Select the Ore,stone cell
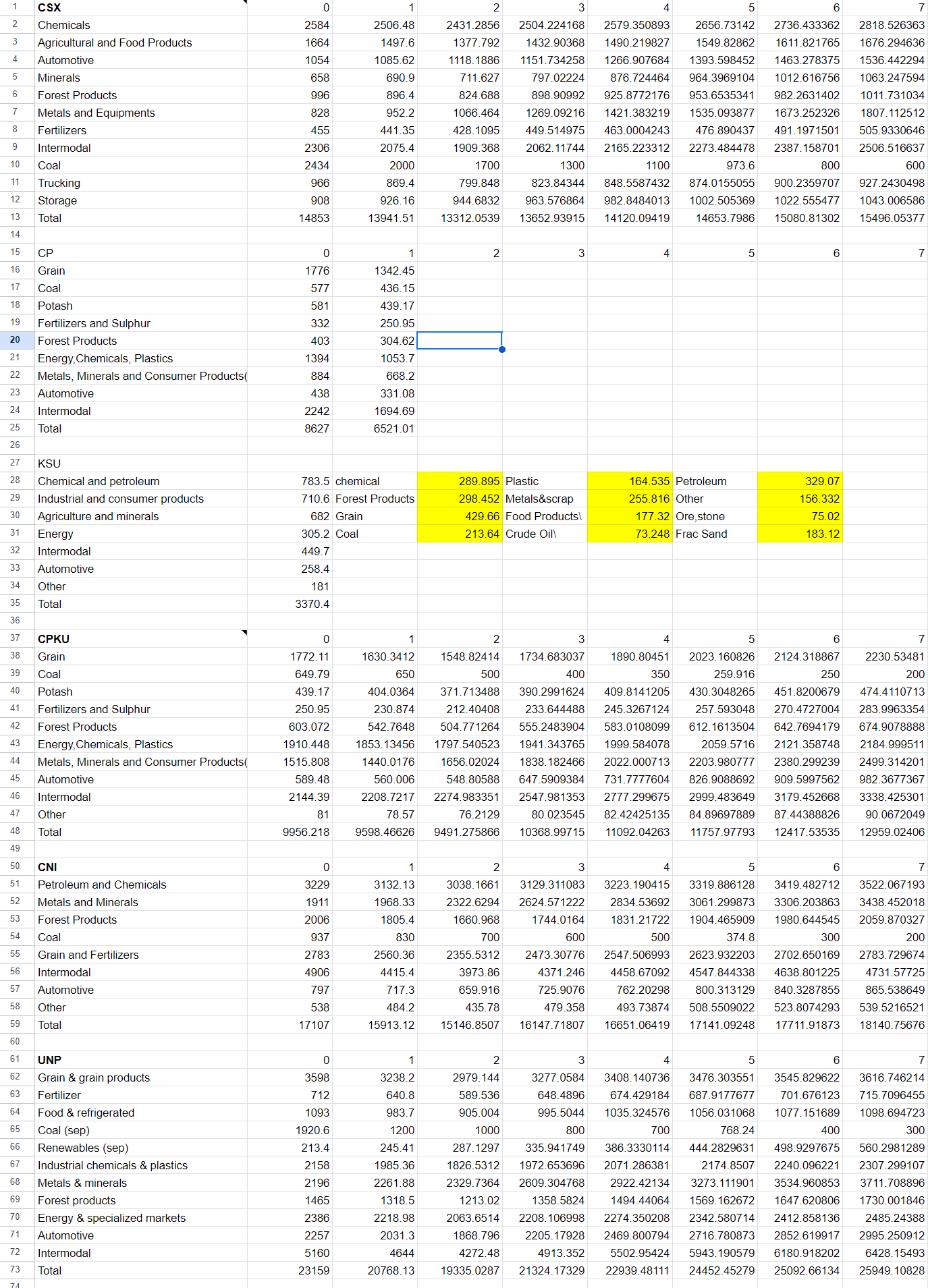Screen dimensions: 928x1288 [715, 516]
